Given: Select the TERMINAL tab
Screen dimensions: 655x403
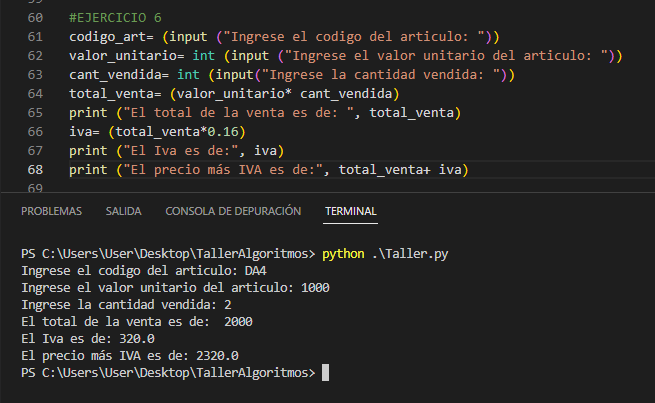Looking at the screenshot, I should pos(350,211).
